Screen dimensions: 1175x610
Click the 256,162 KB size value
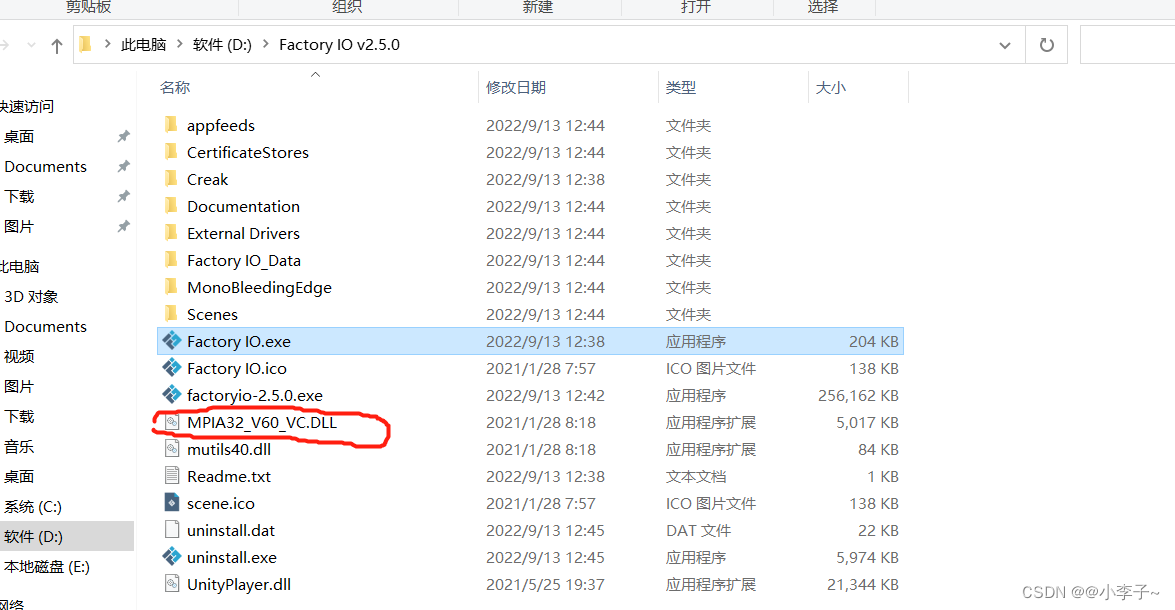coord(858,396)
